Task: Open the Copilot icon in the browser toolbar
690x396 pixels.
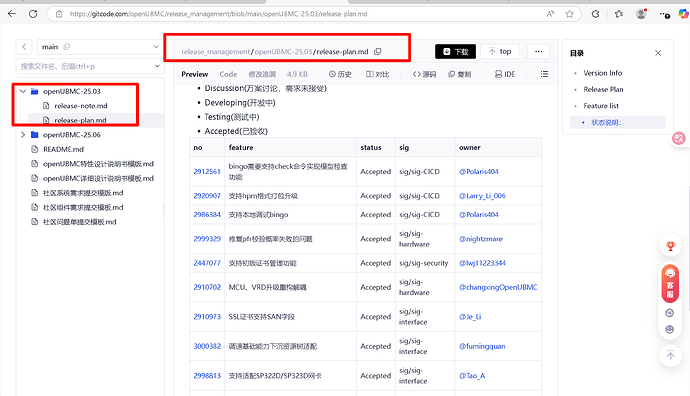Action: [x=683, y=14]
